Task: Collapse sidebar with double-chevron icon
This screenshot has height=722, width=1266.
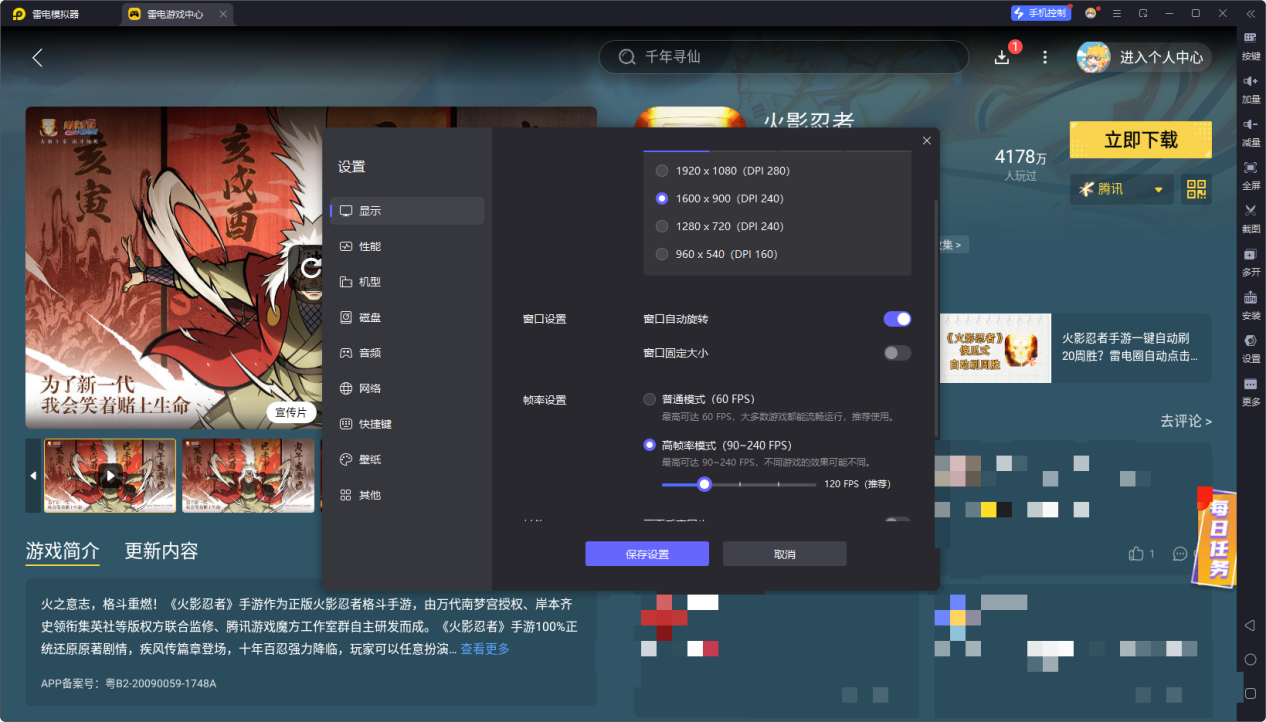Action: [1250, 13]
